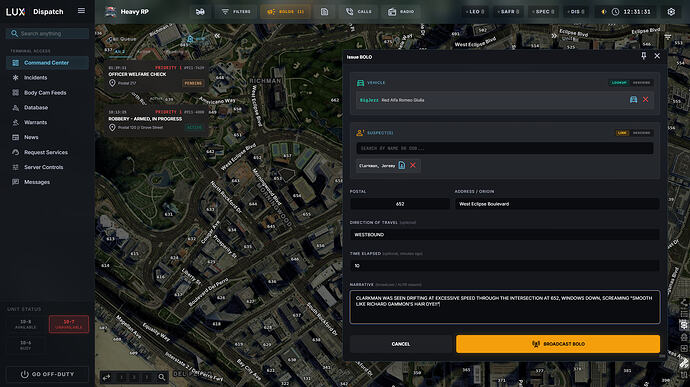This screenshot has height=387, width=690.
Task: Set unit status to 10-8 Available
Action: 26,324
